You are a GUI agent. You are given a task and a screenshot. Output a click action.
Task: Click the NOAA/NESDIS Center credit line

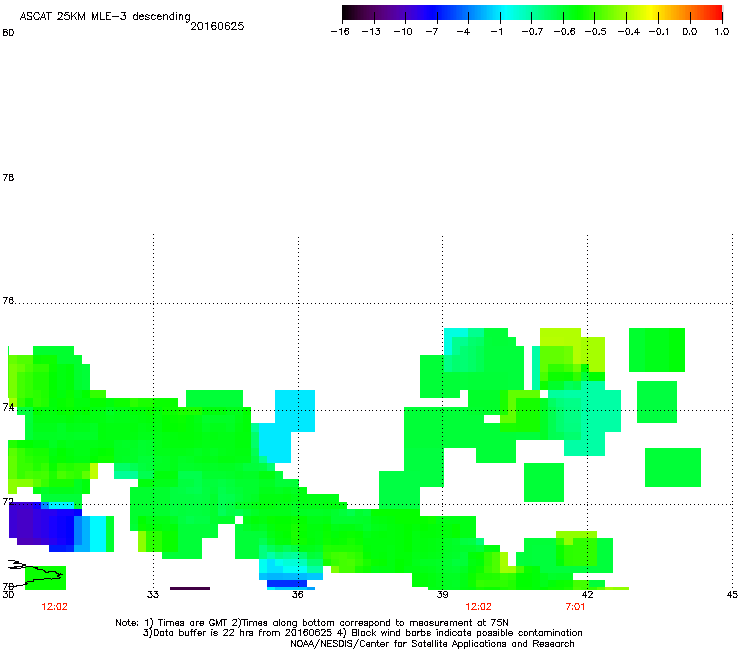pyautogui.click(x=432, y=644)
